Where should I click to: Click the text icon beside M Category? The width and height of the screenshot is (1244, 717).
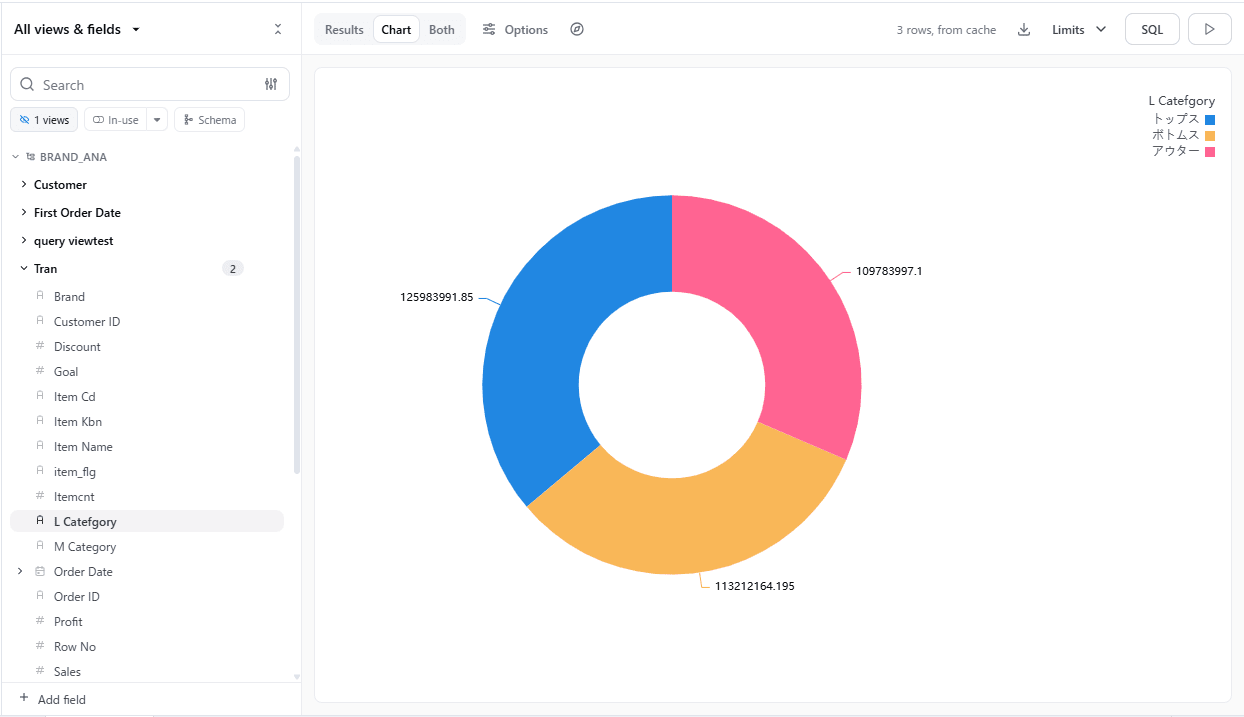tap(40, 546)
